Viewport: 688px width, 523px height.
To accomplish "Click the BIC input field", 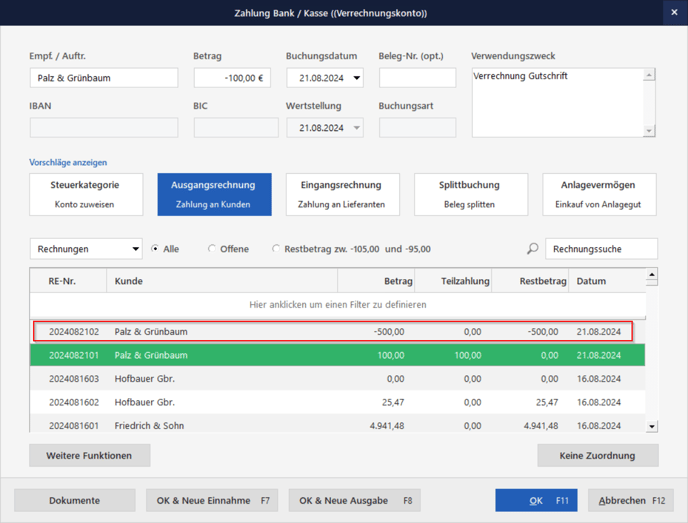I will pyautogui.click(x=236, y=128).
